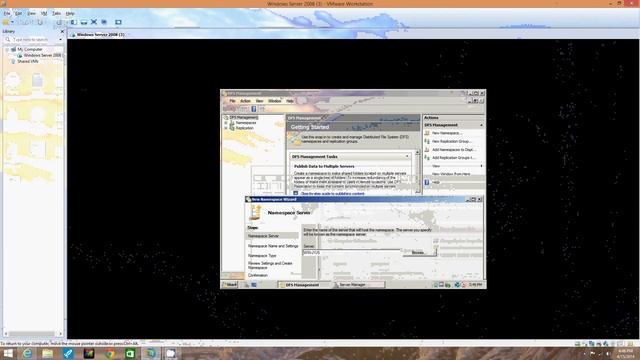Click New Namespace in Actions pane
This screenshot has width=640, height=360.
(447, 133)
